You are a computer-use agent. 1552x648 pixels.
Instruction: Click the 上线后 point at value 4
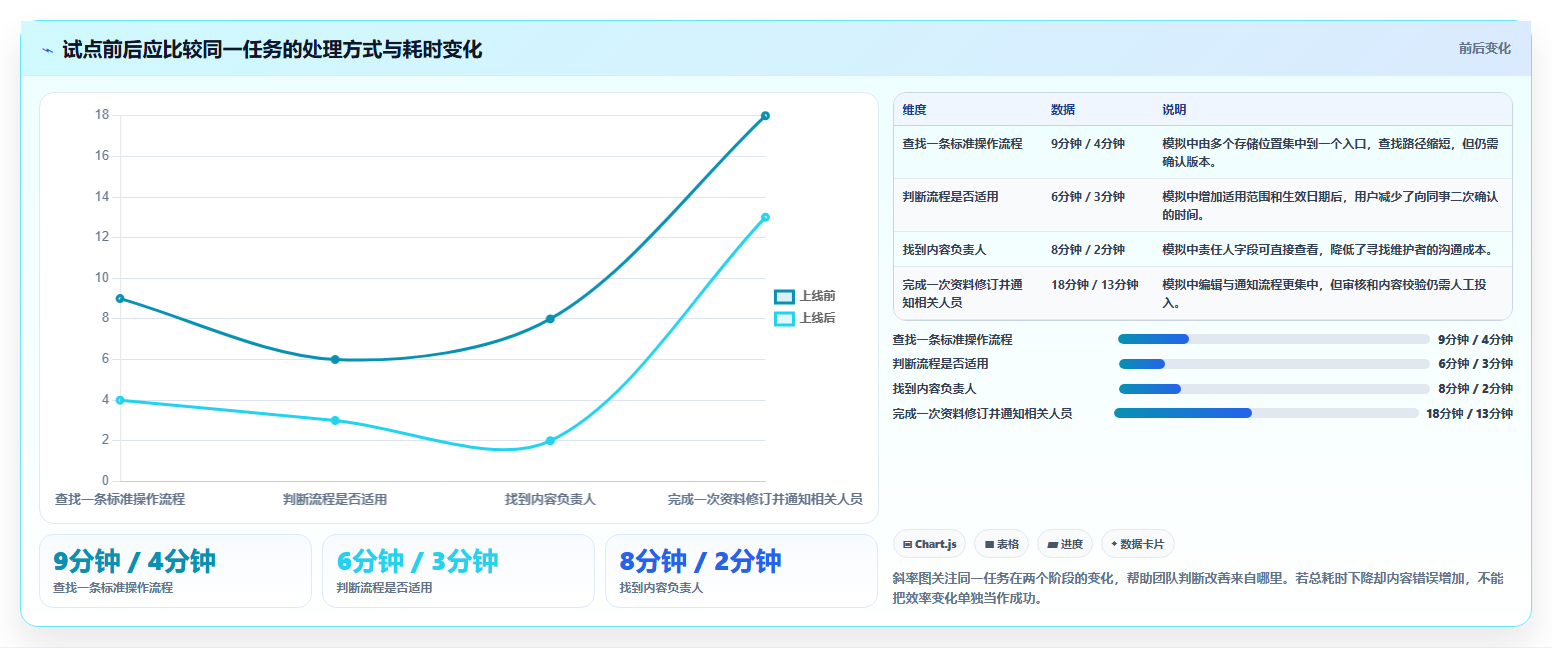click(x=120, y=400)
